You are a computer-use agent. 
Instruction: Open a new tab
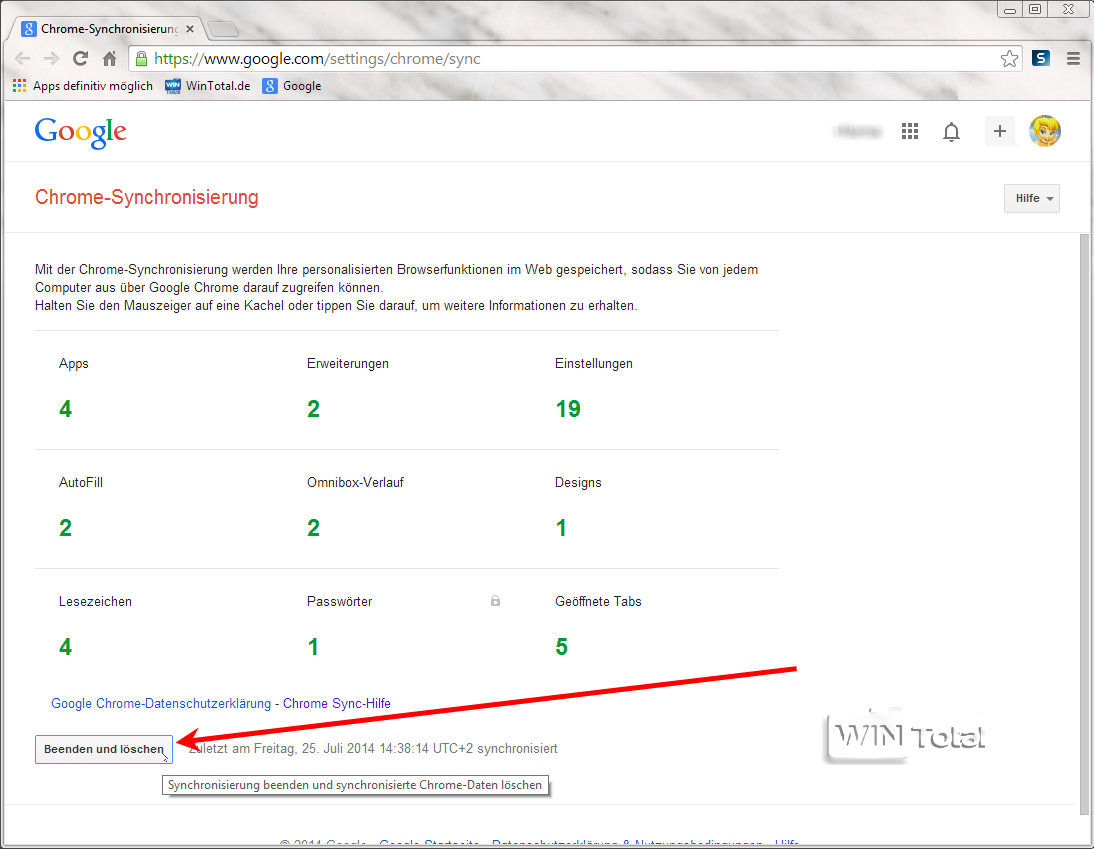coord(223,29)
